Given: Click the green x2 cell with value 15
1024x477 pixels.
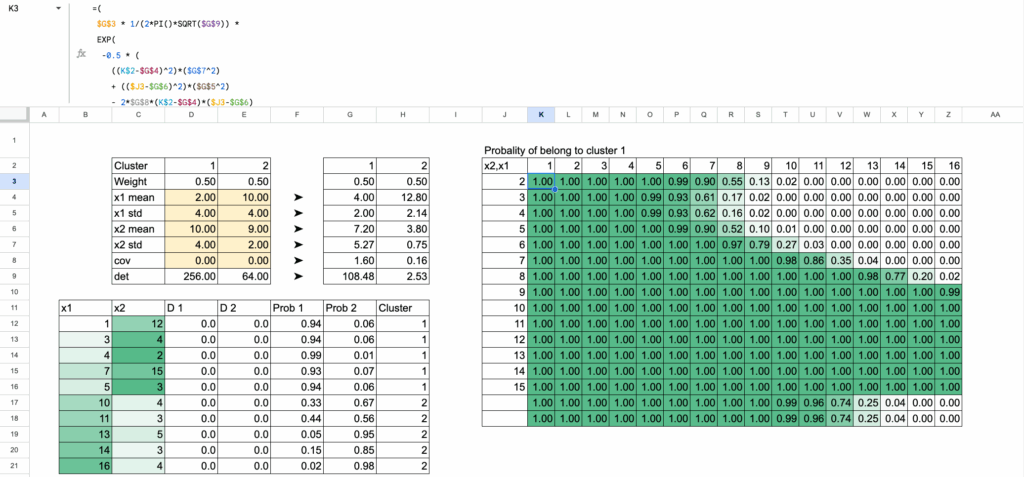Looking at the screenshot, I should pos(138,371).
